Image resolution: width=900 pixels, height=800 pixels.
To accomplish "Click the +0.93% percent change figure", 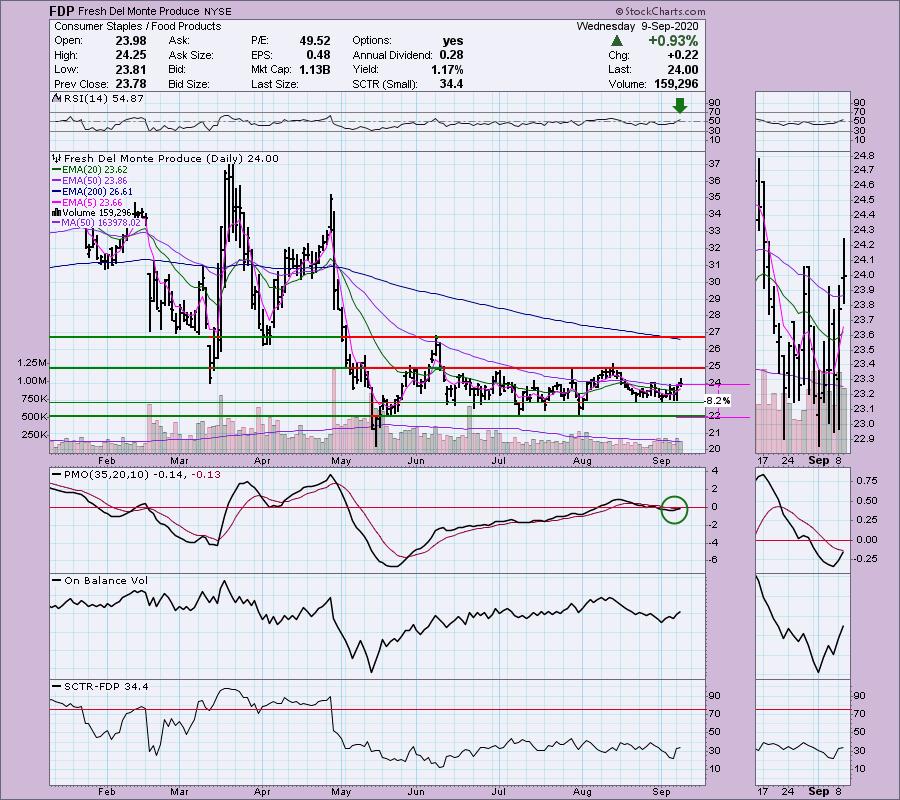I will 673,41.
